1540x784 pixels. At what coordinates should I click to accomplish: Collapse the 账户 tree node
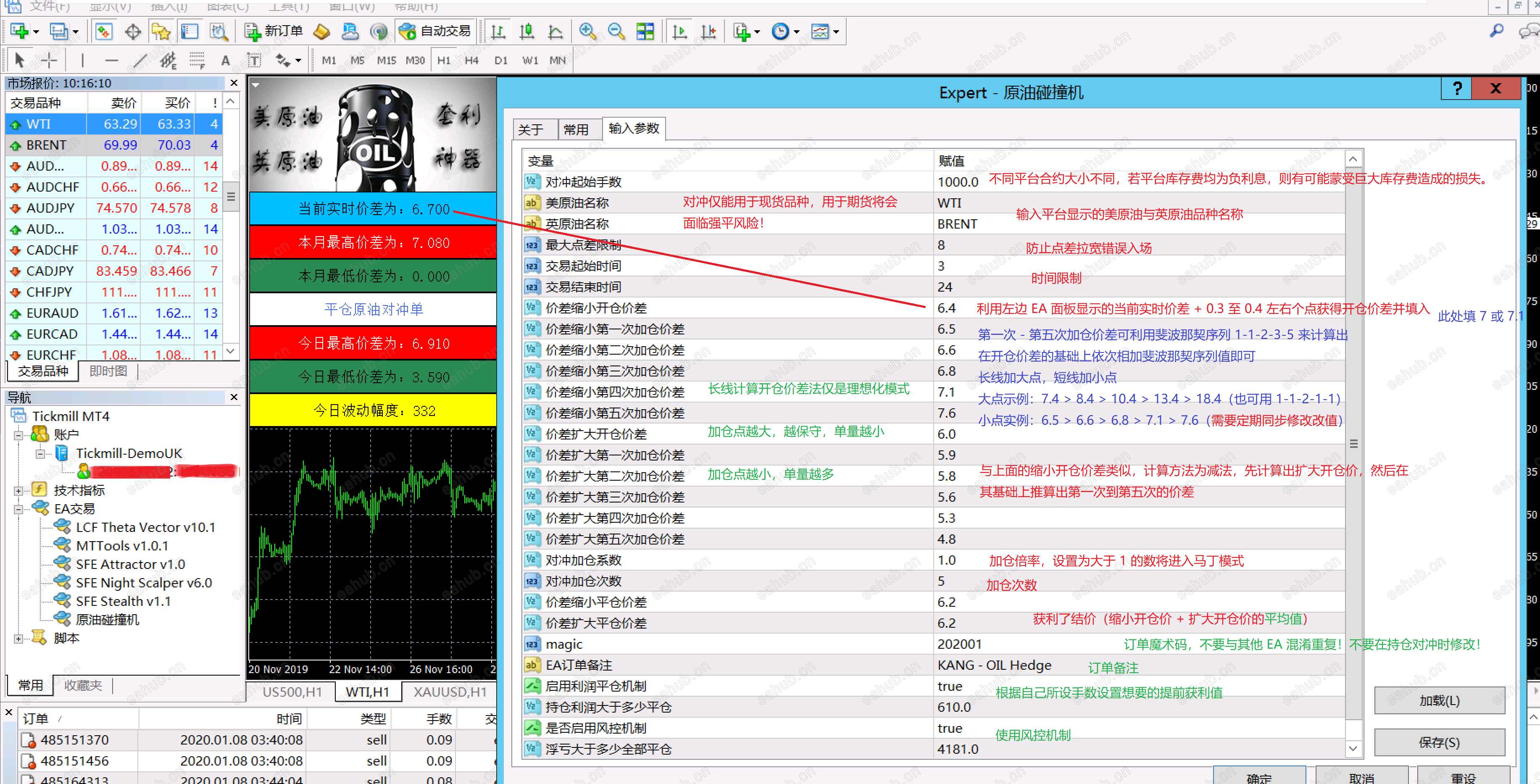tap(18, 435)
